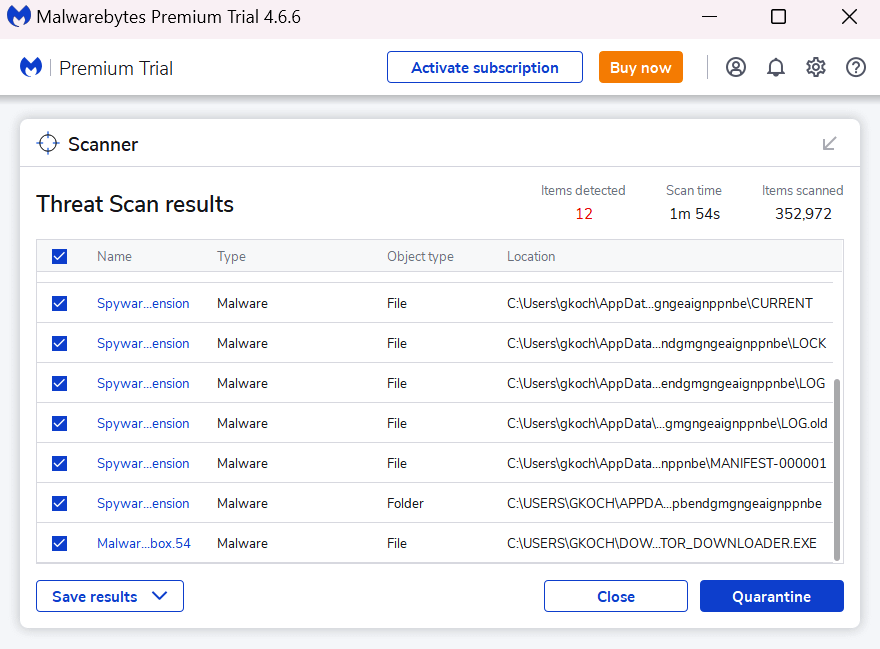This screenshot has height=649, width=880.
Task: Maximize the Malwarebytes window
Action: [x=778, y=17]
